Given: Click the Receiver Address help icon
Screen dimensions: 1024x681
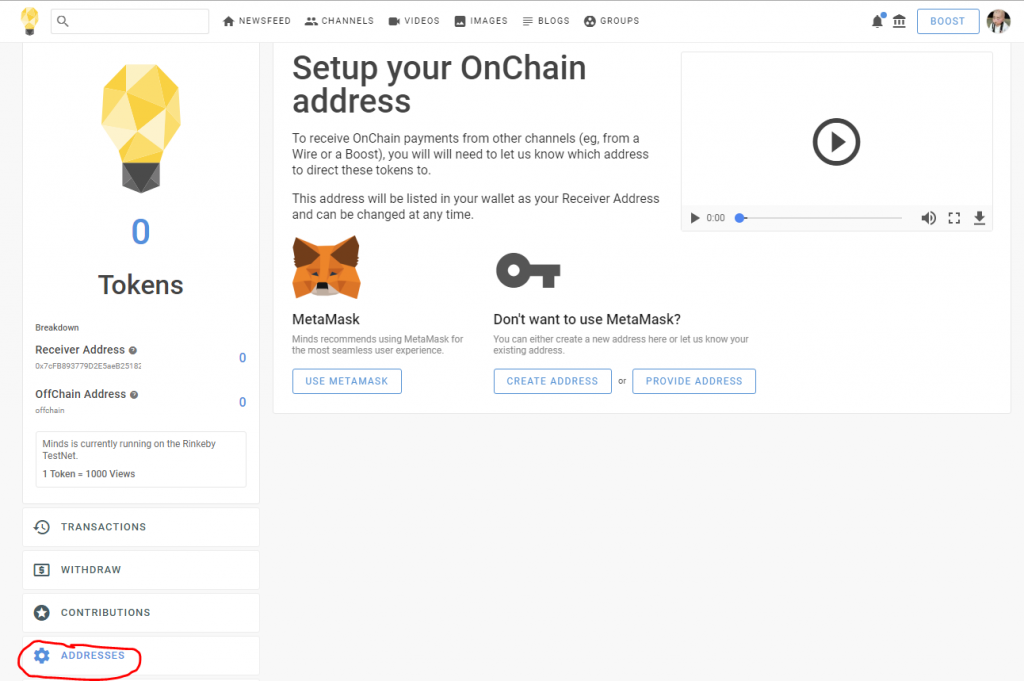Looking at the screenshot, I should pyautogui.click(x=133, y=351).
